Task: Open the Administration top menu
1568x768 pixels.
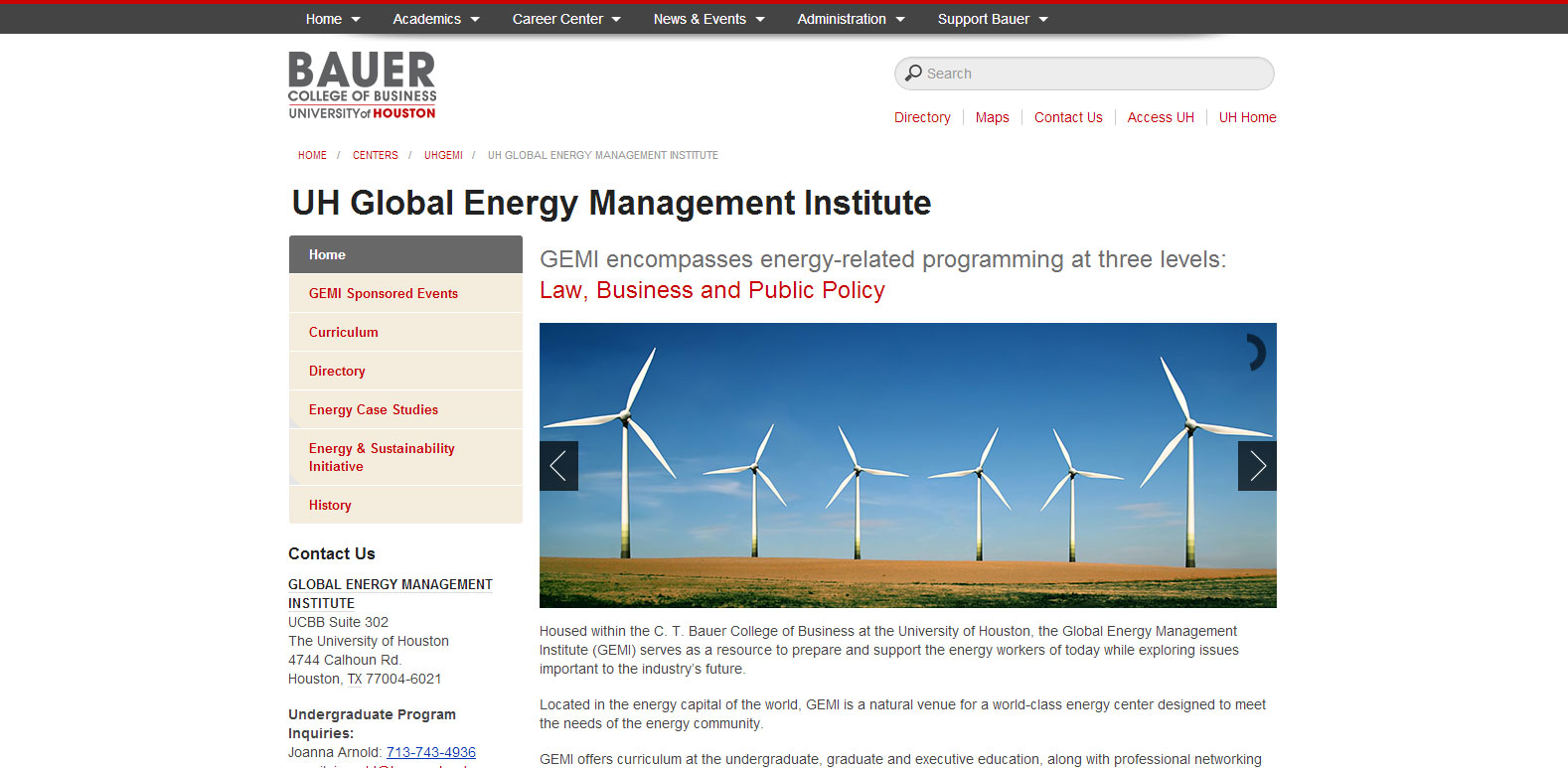Action: 842,19
